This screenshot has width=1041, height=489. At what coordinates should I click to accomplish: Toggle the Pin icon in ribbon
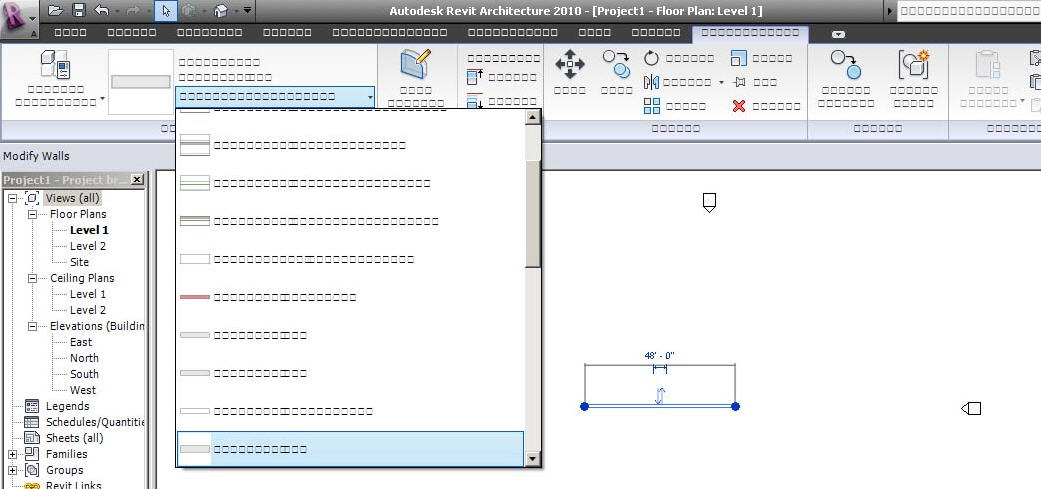click(740, 82)
